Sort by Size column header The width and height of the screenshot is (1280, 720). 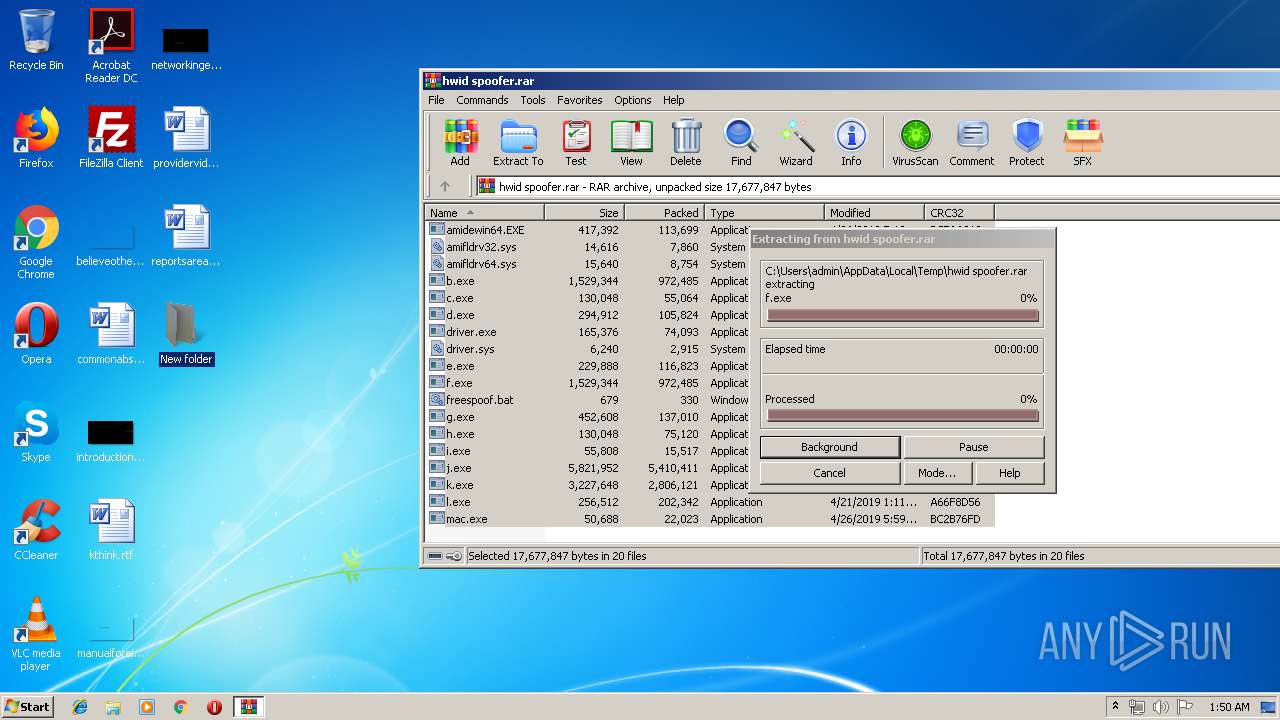pyautogui.click(x=585, y=212)
